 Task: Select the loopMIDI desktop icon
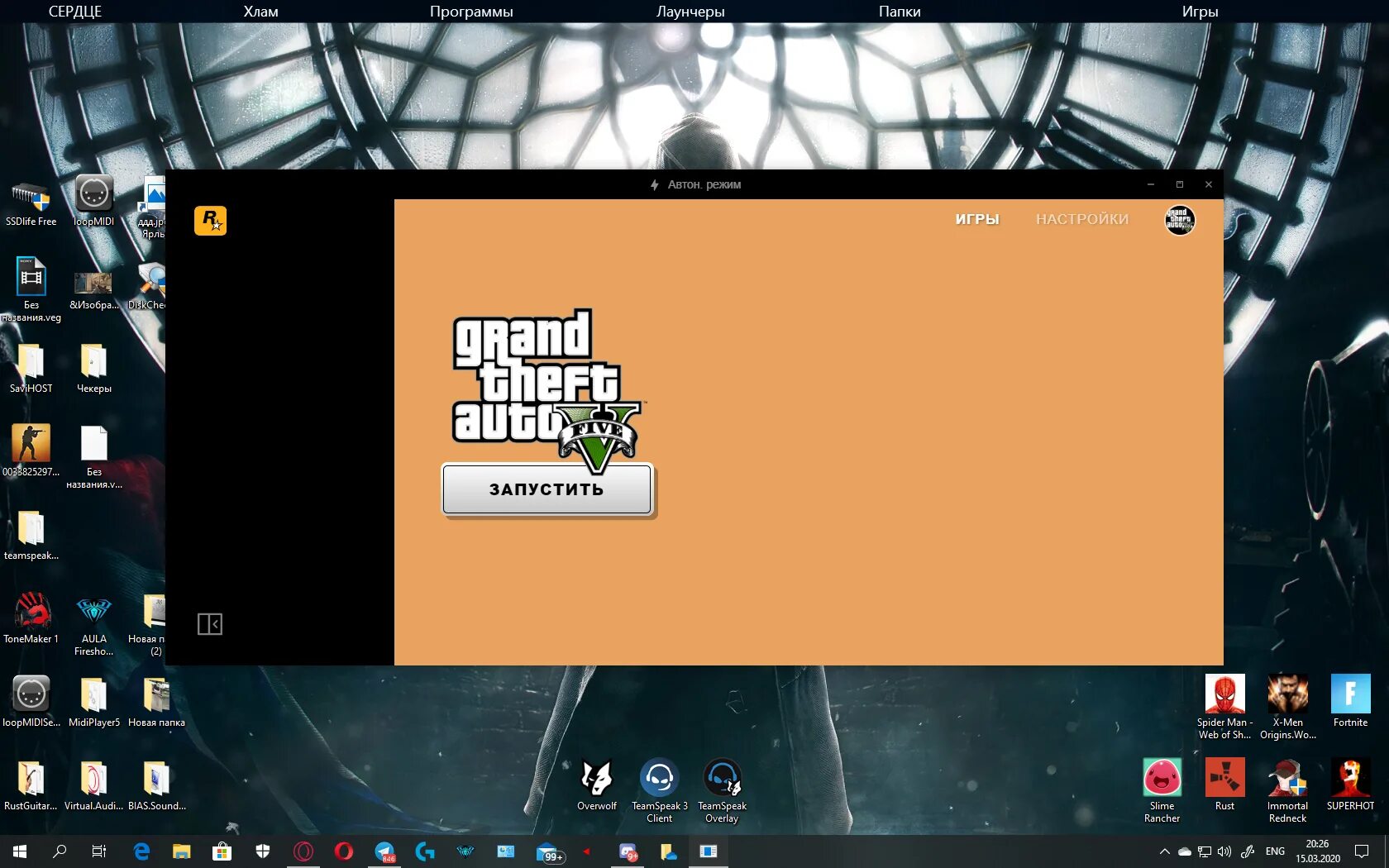(94, 202)
